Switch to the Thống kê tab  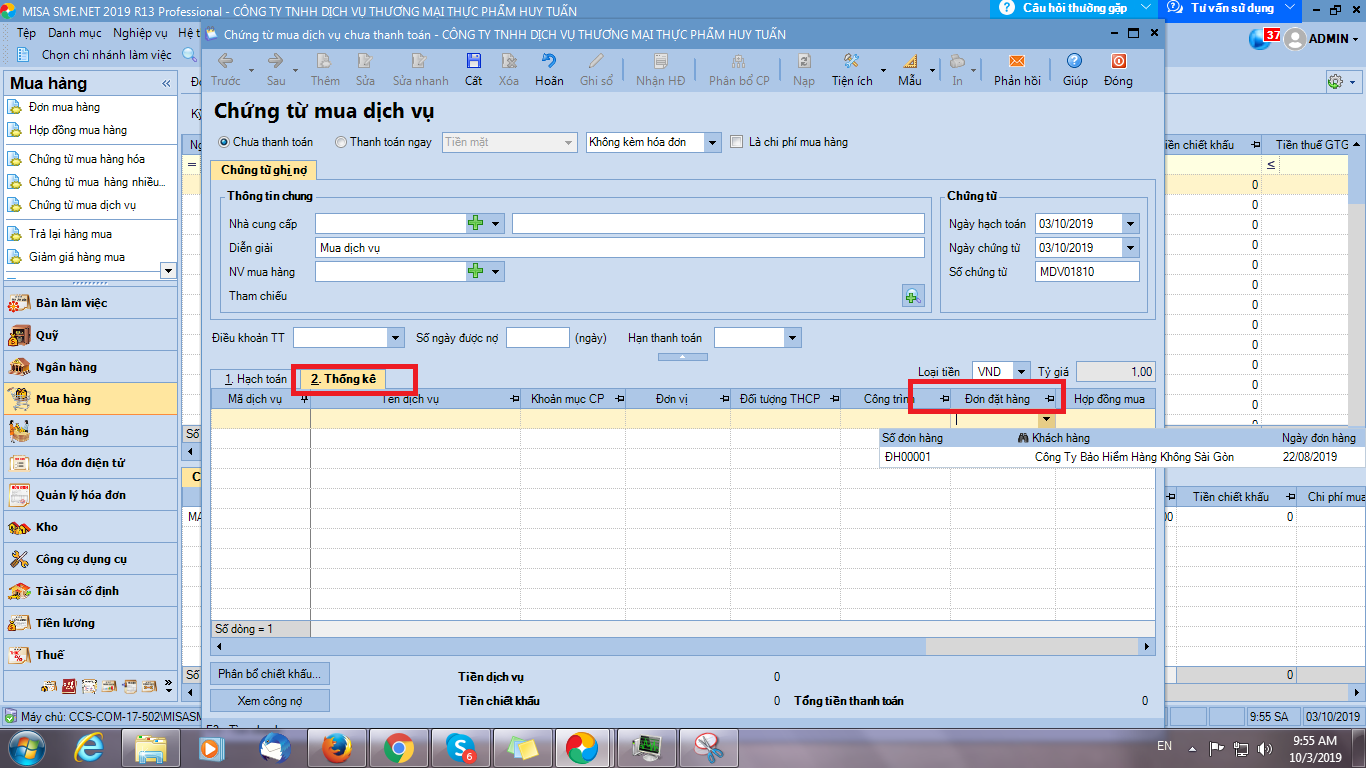[343, 379]
